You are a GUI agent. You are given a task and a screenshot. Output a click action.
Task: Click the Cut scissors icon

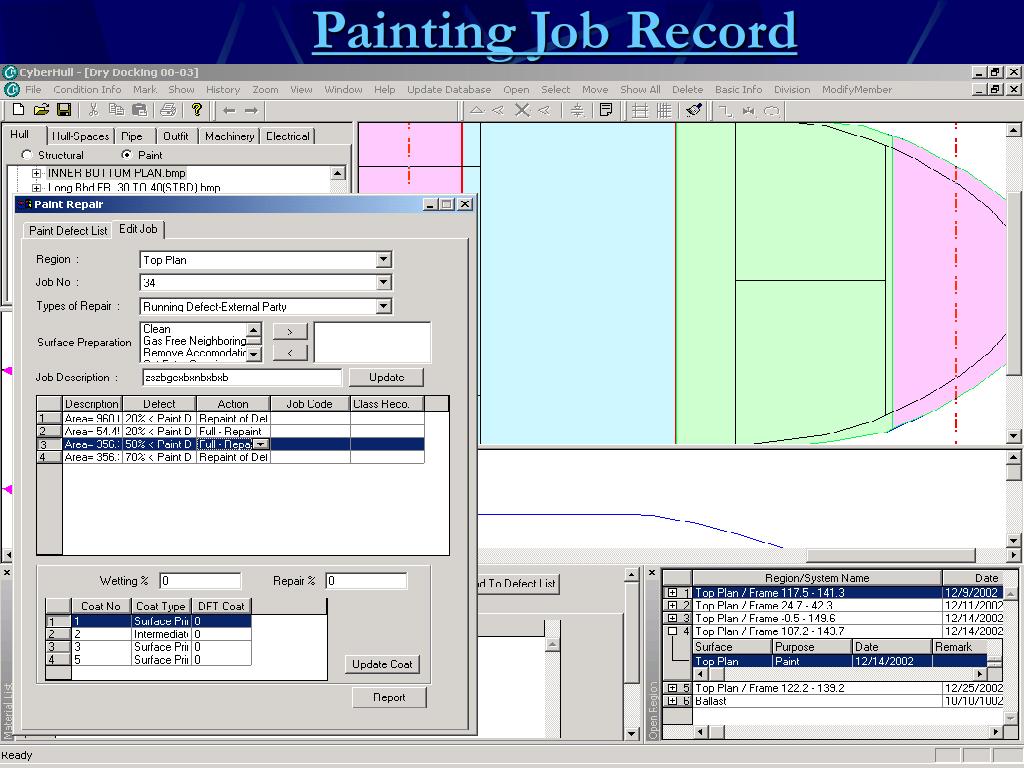coord(93,110)
